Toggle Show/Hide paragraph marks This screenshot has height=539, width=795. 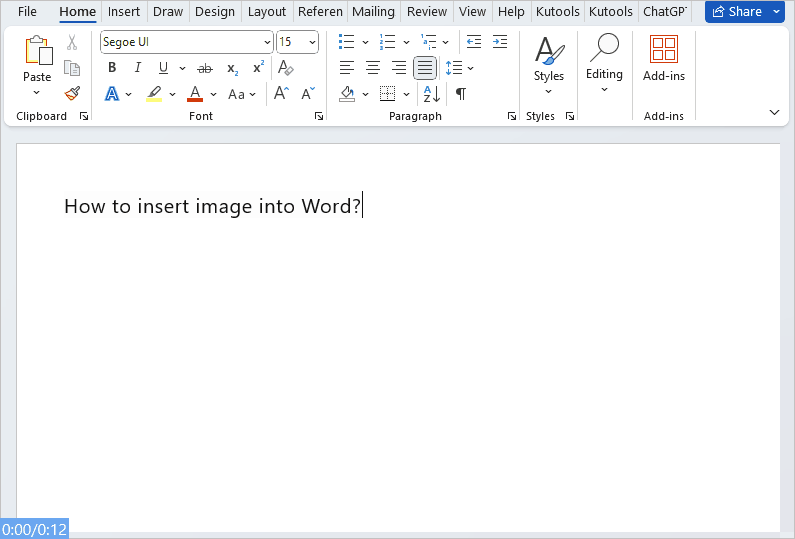(x=460, y=94)
